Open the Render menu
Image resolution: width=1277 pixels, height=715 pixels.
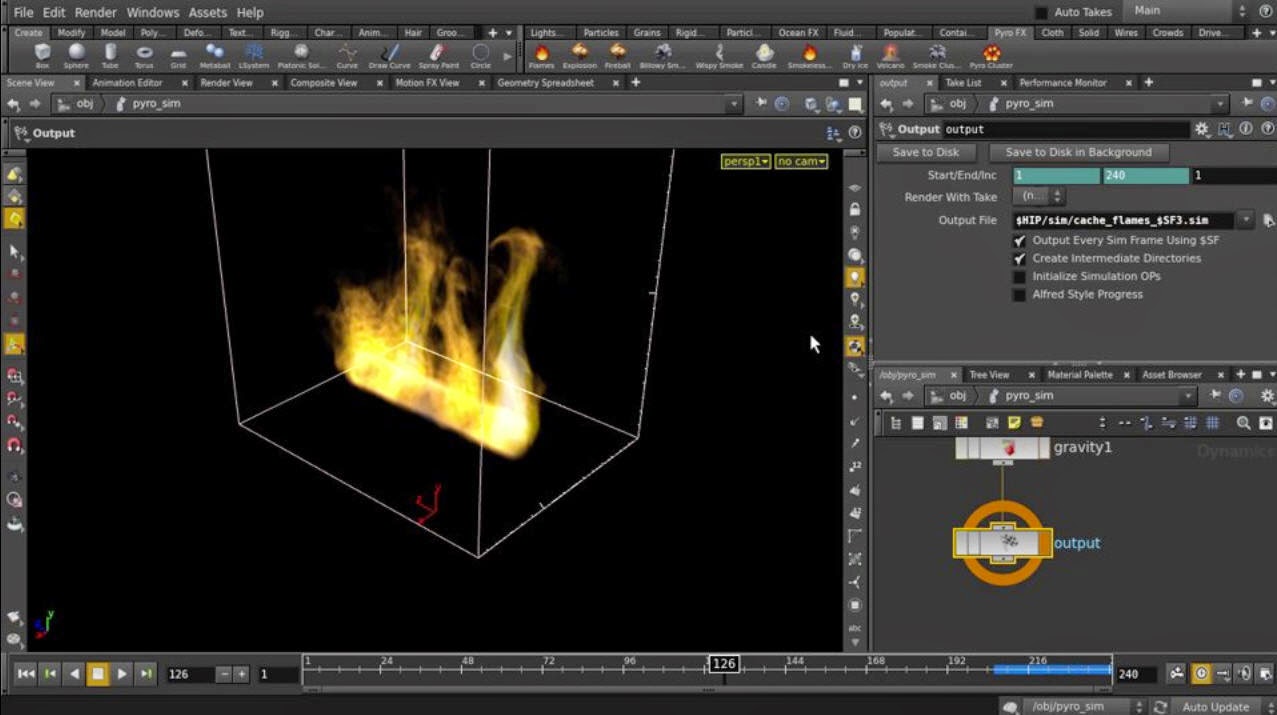[95, 12]
